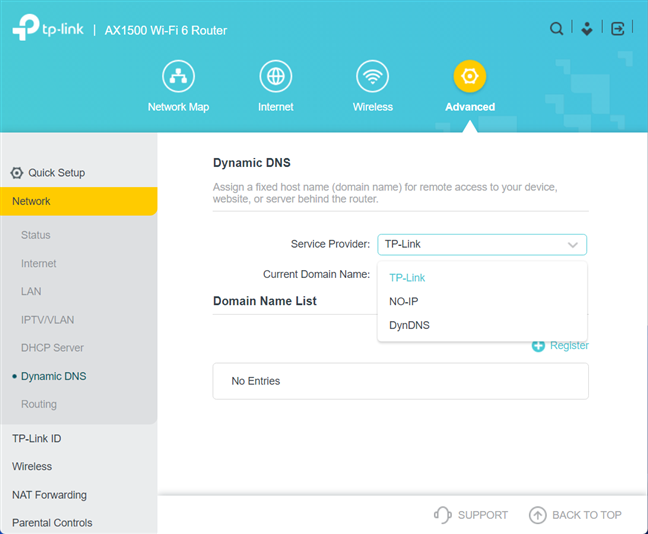Open Parental Controls in sidebar

click(52, 523)
